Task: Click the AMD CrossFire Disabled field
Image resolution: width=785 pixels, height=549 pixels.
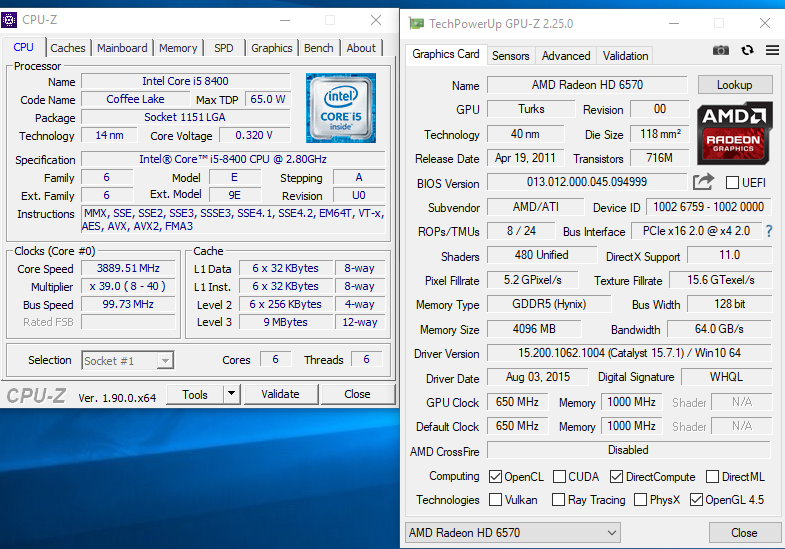Action: click(x=628, y=450)
